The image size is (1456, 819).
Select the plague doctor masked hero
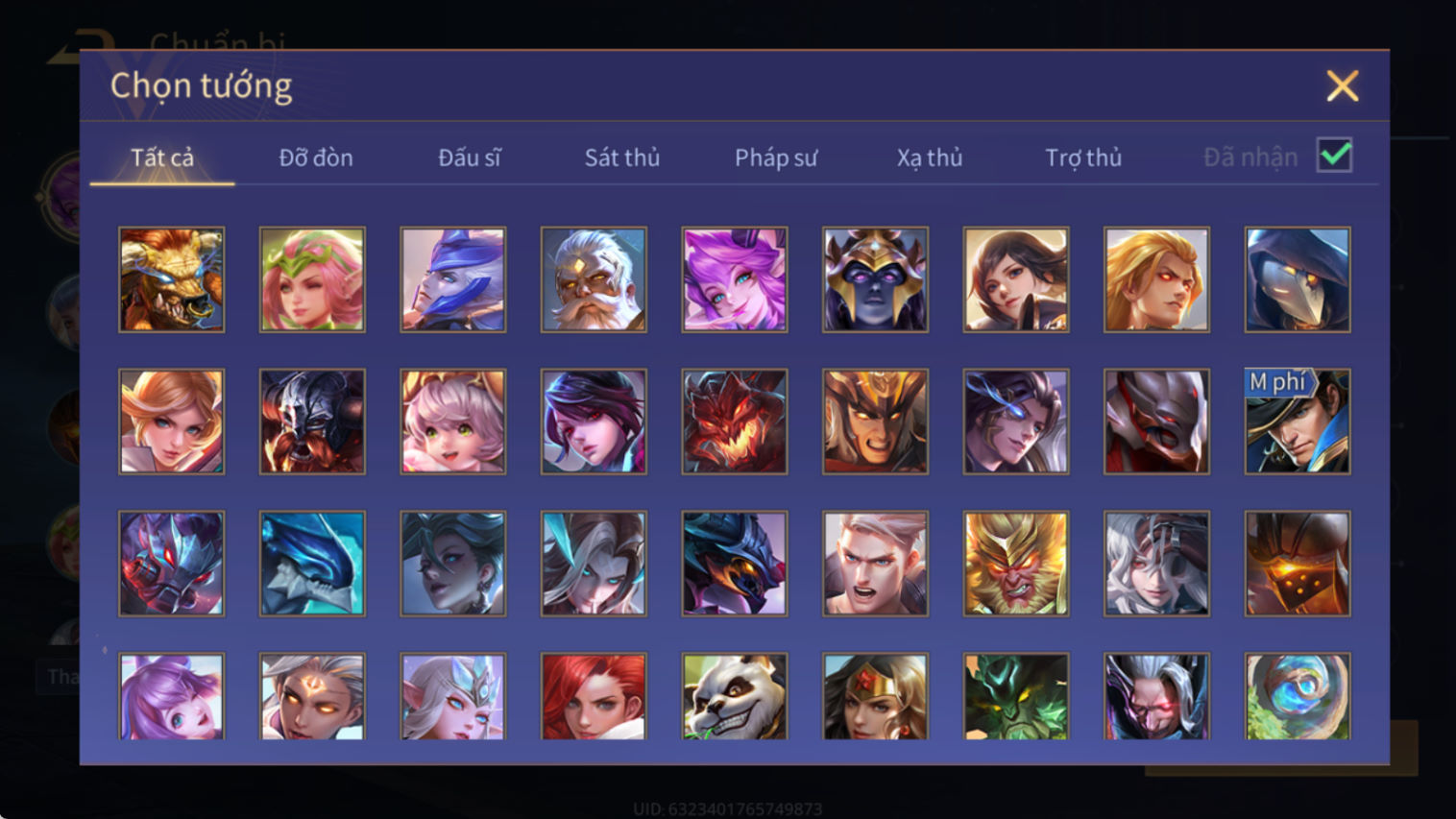pyautogui.click(x=1297, y=279)
